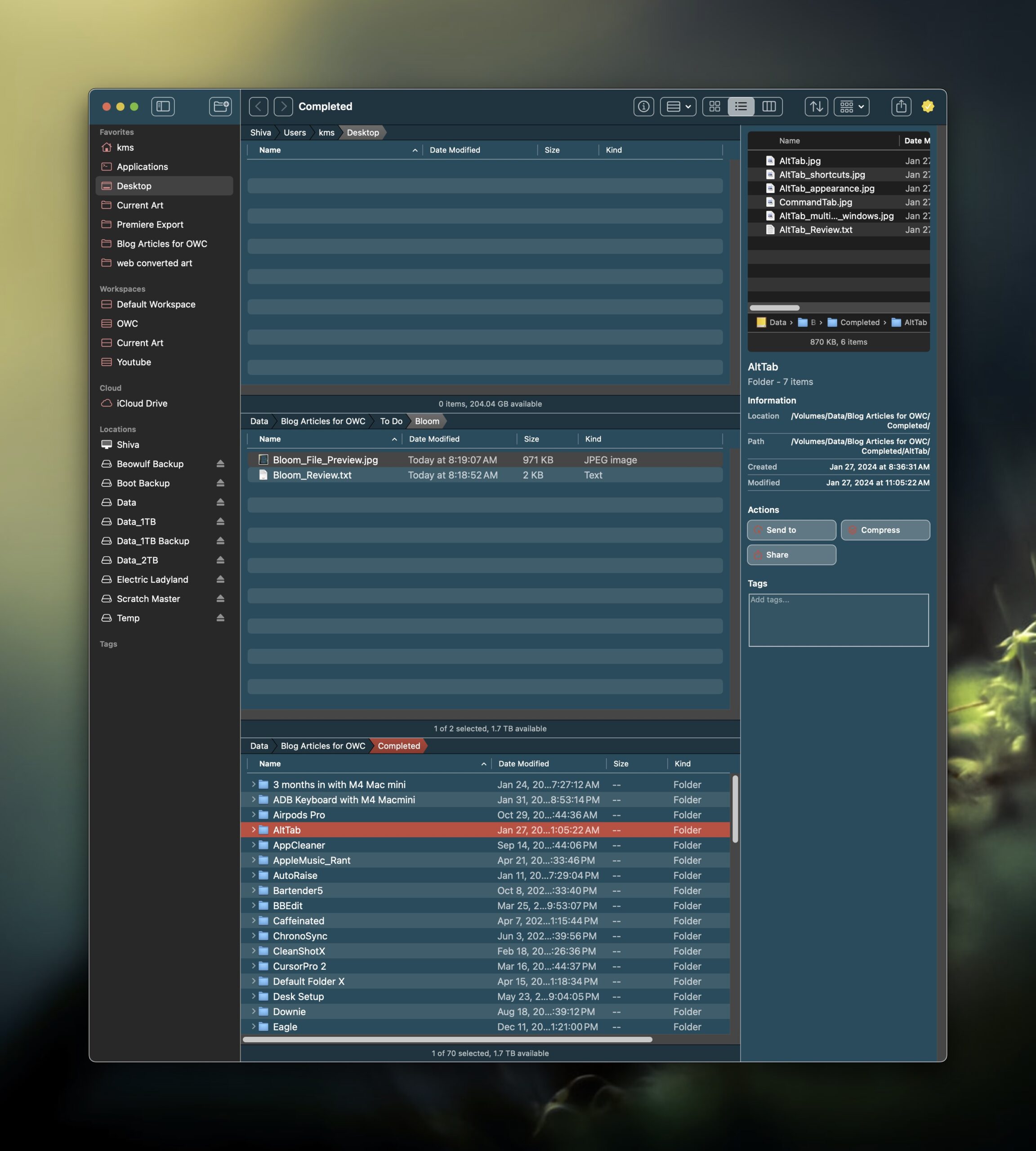Open the pane layout dropdown
Screen dimensions: 1036x1151
click(678, 107)
